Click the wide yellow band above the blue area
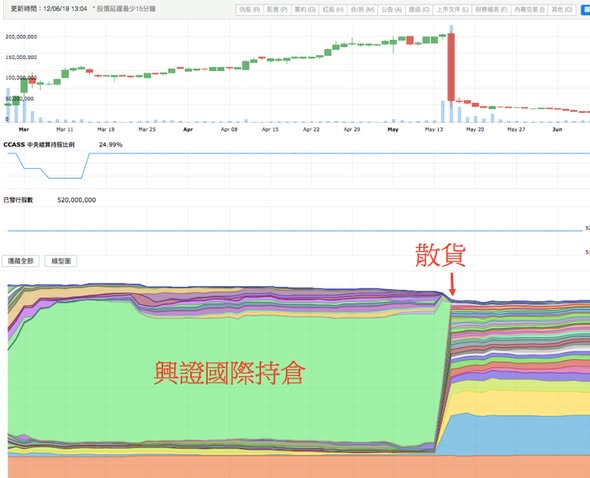The width and height of the screenshot is (590, 478). pos(519,403)
